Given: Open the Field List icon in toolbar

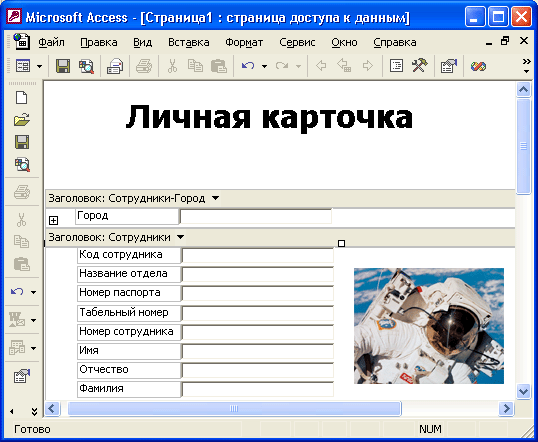Looking at the screenshot, I should (396, 66).
